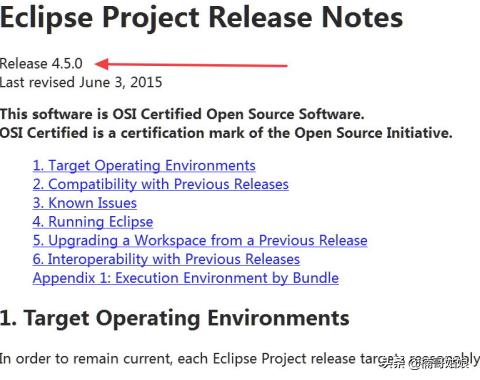Jump to Appendix 1 Execution Environment link

pos(186,278)
